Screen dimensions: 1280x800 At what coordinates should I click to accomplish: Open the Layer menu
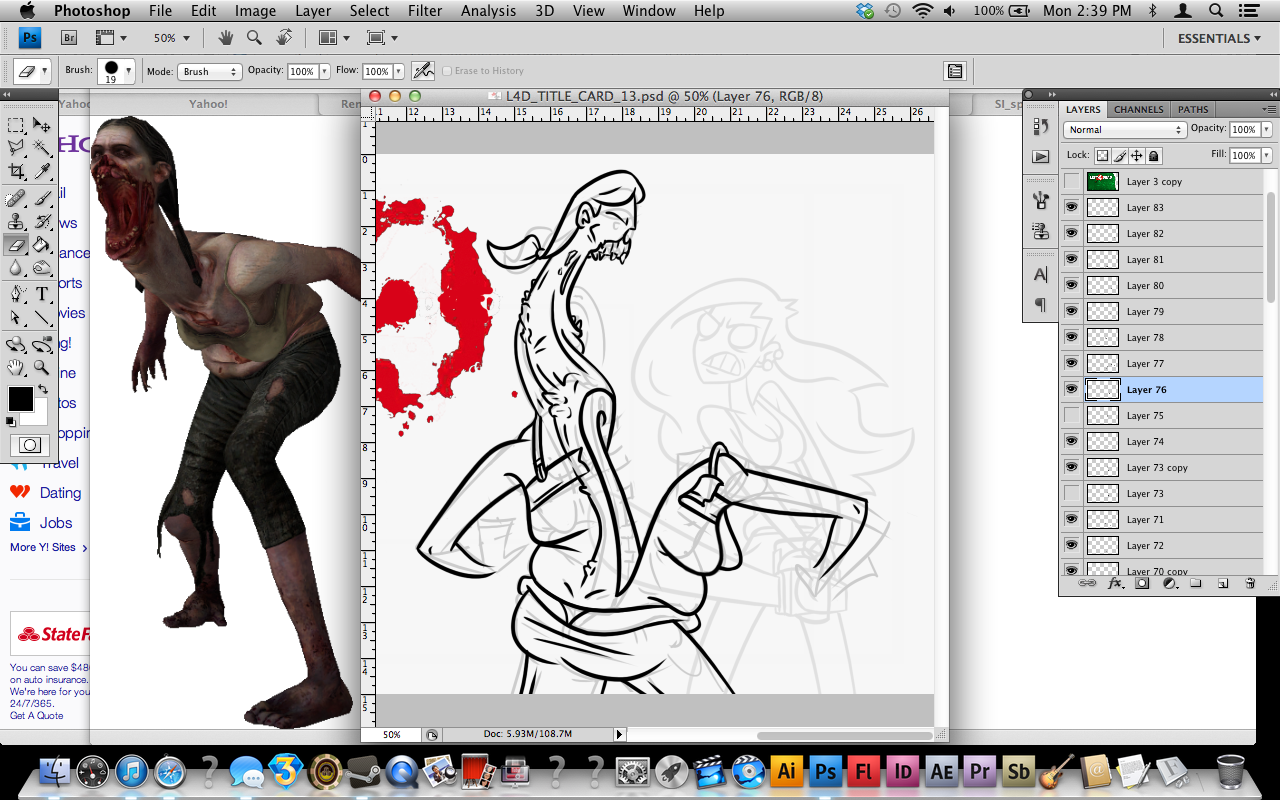[x=313, y=11]
